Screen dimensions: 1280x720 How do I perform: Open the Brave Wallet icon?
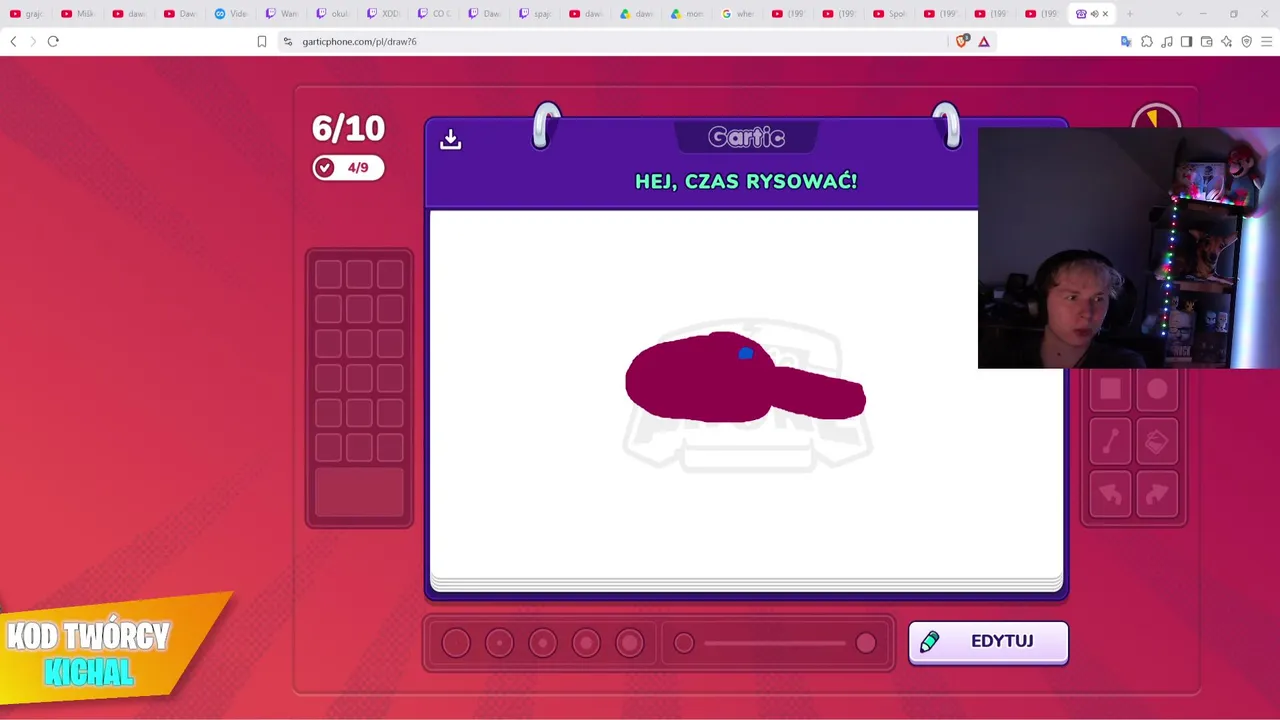coord(1207,41)
